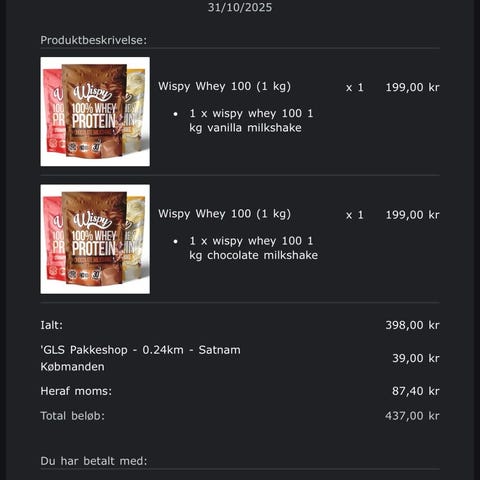Open the vanilla milkshake product thumbnail image

(x=95, y=111)
